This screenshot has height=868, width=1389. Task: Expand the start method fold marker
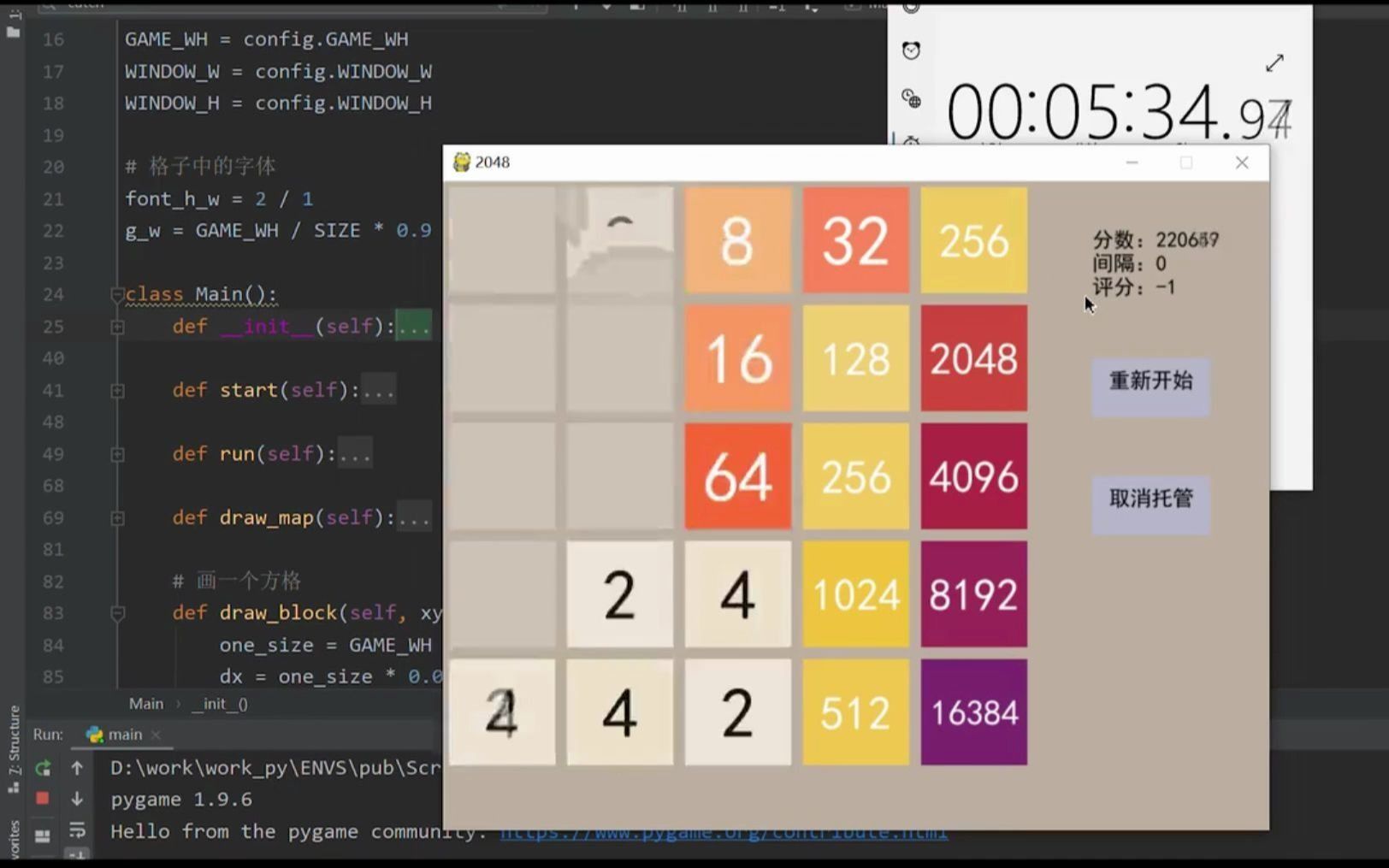(117, 391)
